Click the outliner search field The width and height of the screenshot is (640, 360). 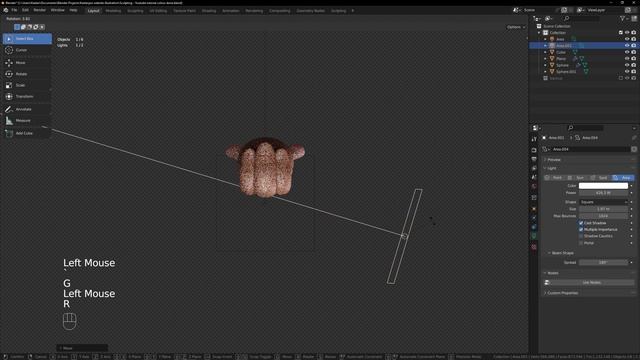tap(582, 18)
